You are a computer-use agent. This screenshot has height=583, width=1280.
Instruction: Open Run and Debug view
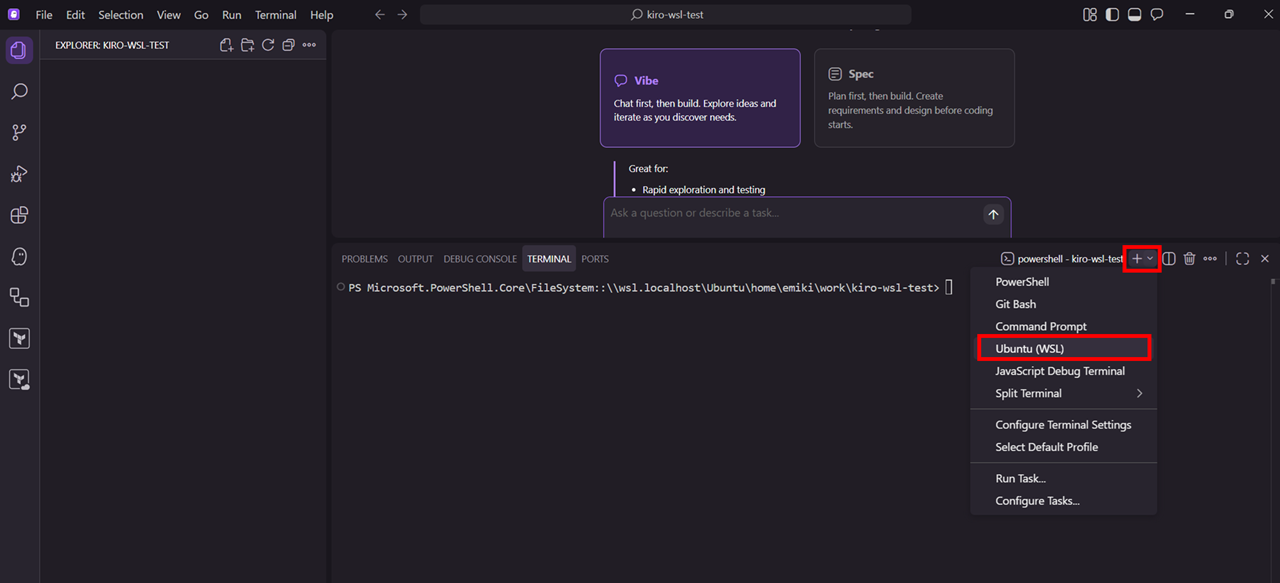(x=19, y=174)
